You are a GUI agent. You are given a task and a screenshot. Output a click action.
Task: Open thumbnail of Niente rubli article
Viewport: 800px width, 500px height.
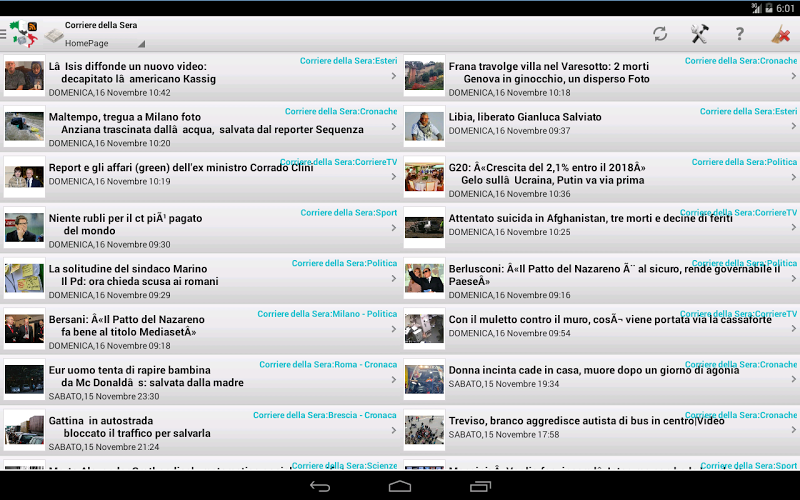pos(24,227)
